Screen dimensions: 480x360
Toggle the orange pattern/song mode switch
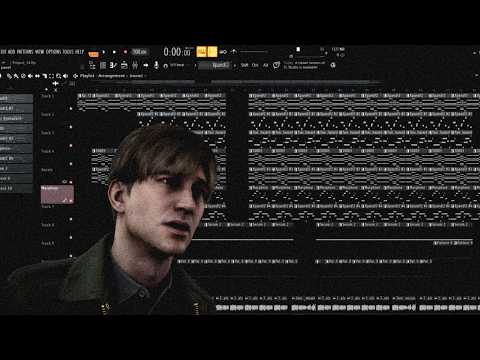[94, 53]
